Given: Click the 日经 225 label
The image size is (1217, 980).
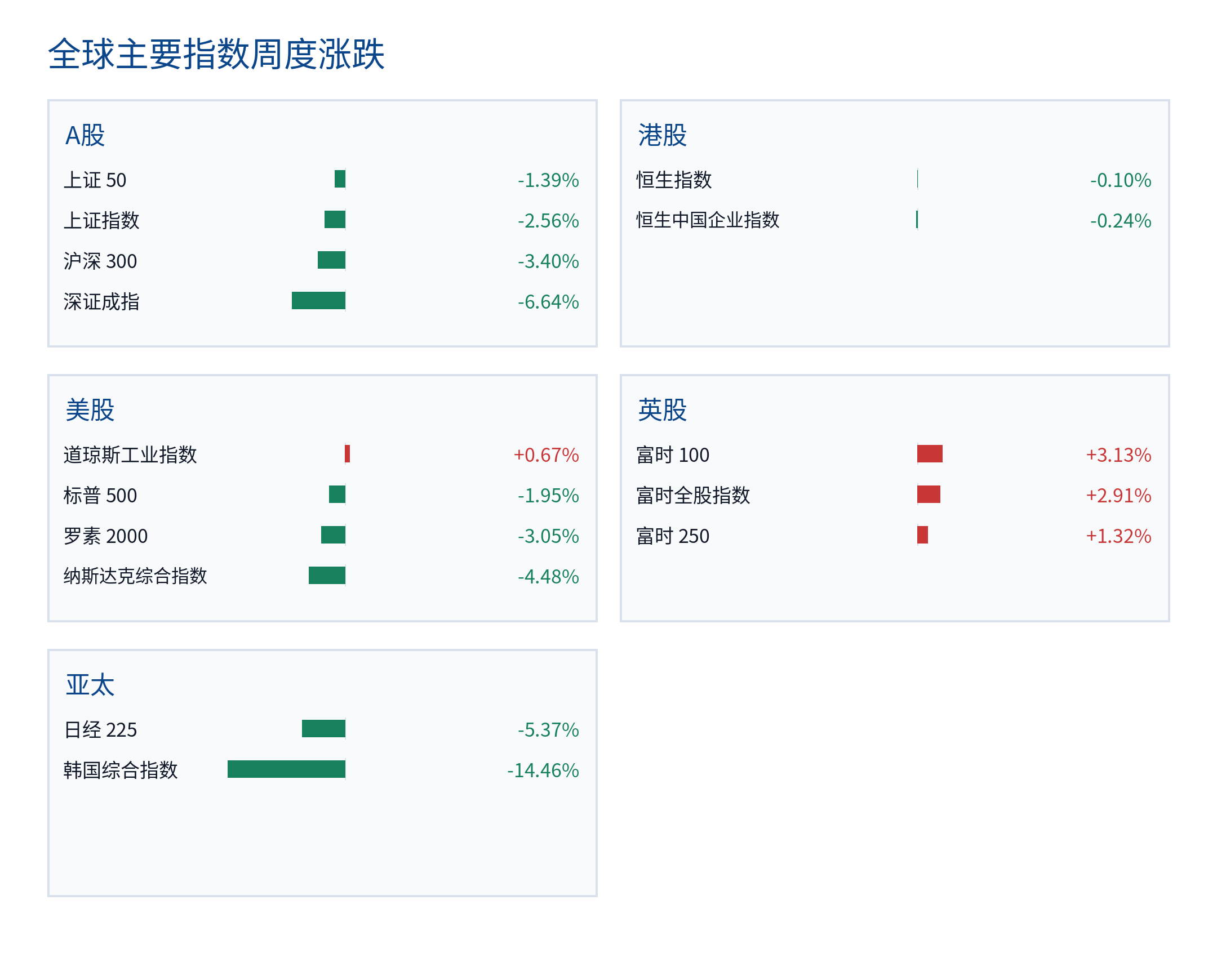Looking at the screenshot, I should click(100, 730).
